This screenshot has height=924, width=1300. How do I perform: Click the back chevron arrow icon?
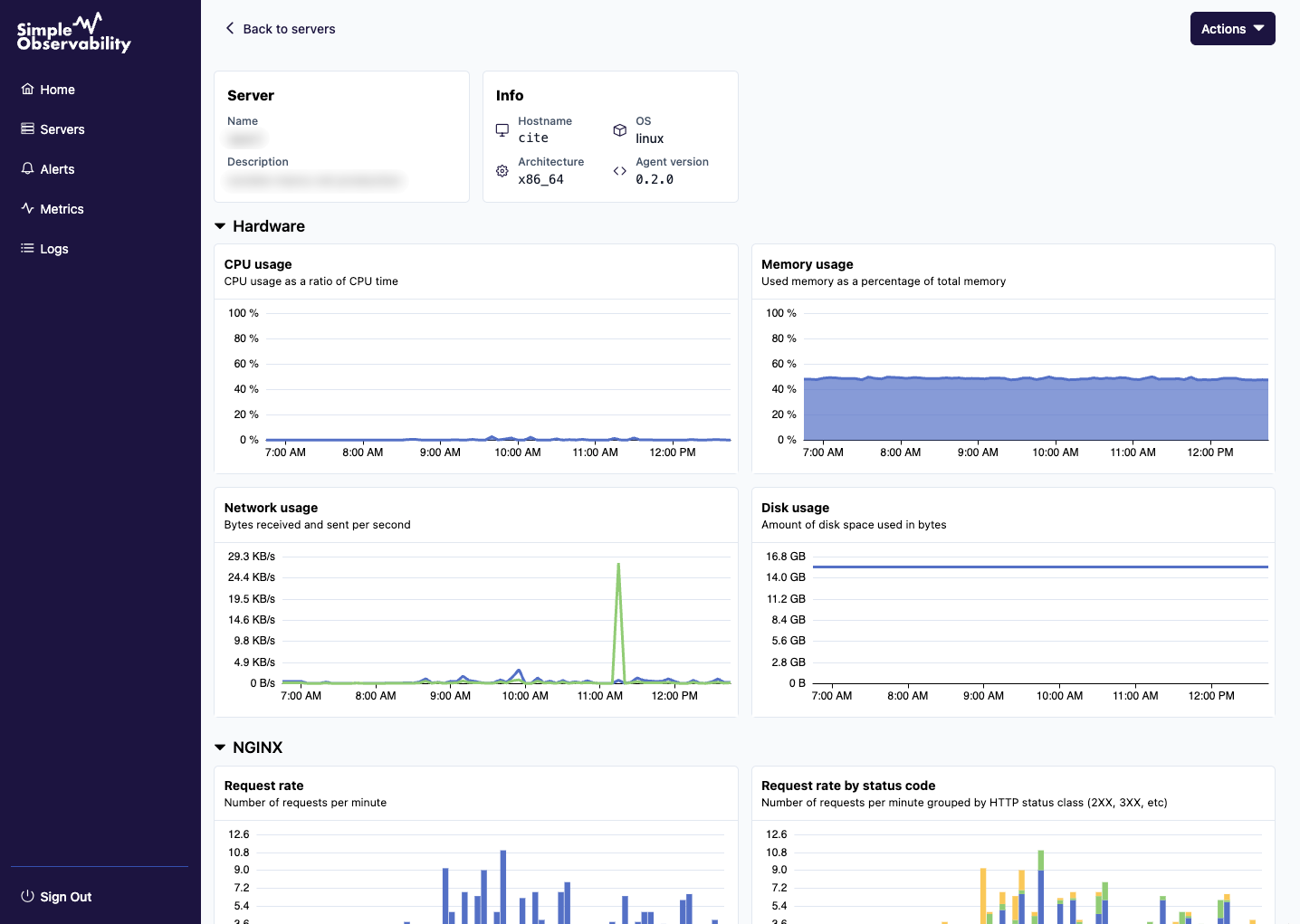pyautogui.click(x=230, y=28)
